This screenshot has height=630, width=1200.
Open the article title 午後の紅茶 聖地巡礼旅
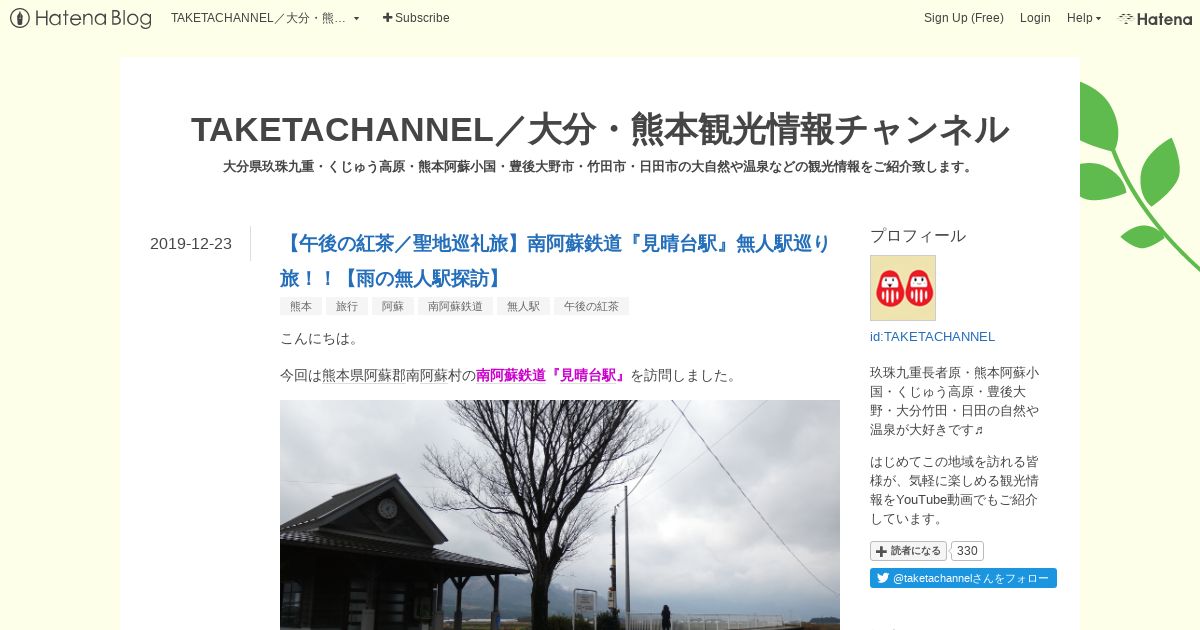point(555,260)
